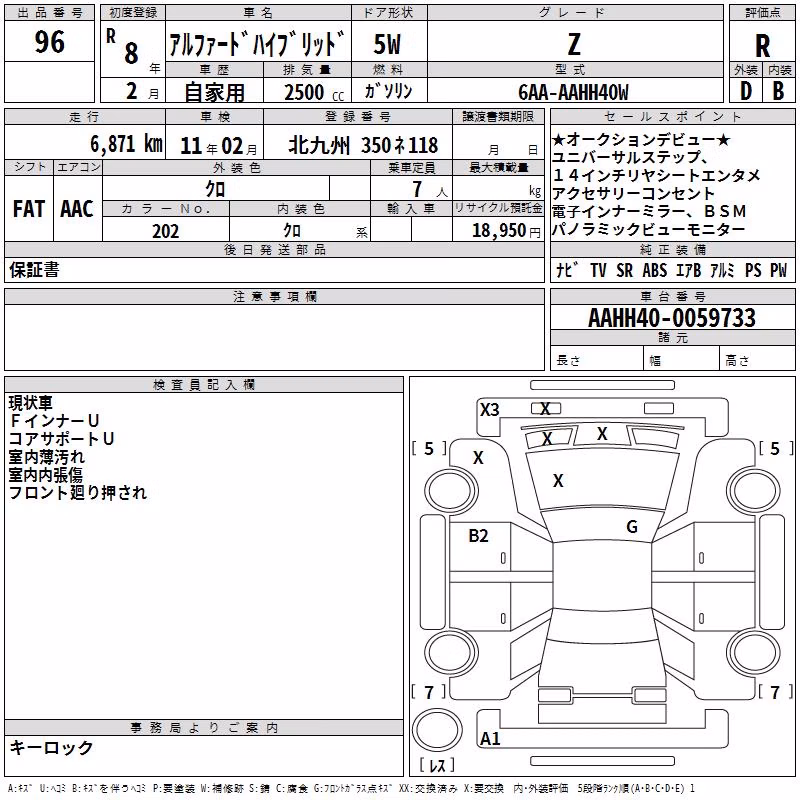This screenshot has height=800, width=800.
Task: Select inspector note 室内内張傷
Action: (x=46, y=475)
